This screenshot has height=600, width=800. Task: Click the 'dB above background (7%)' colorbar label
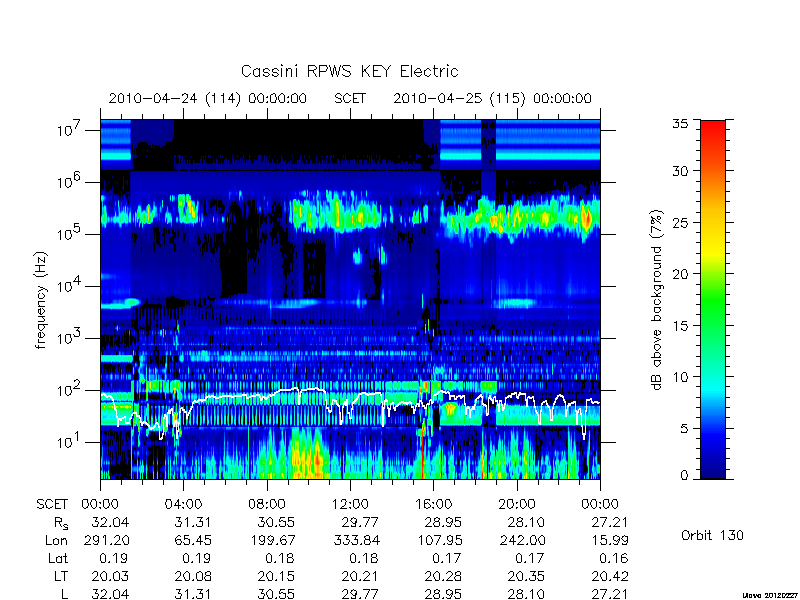tap(657, 300)
